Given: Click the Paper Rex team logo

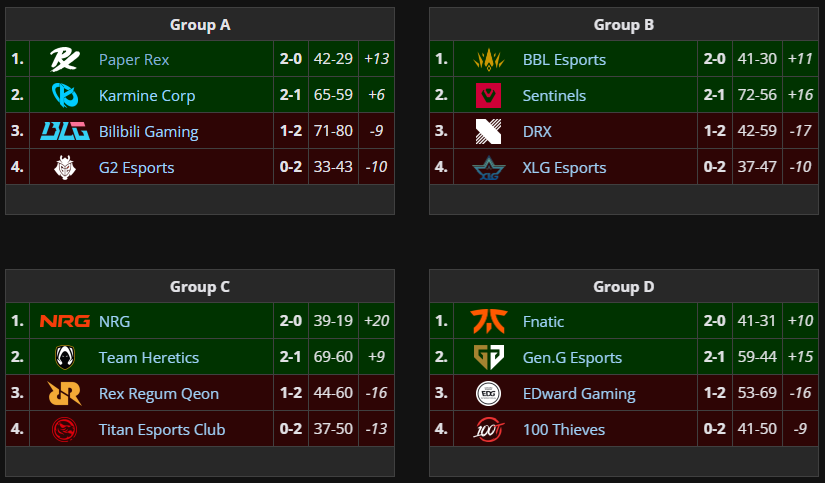Looking at the screenshot, I should [x=65, y=59].
